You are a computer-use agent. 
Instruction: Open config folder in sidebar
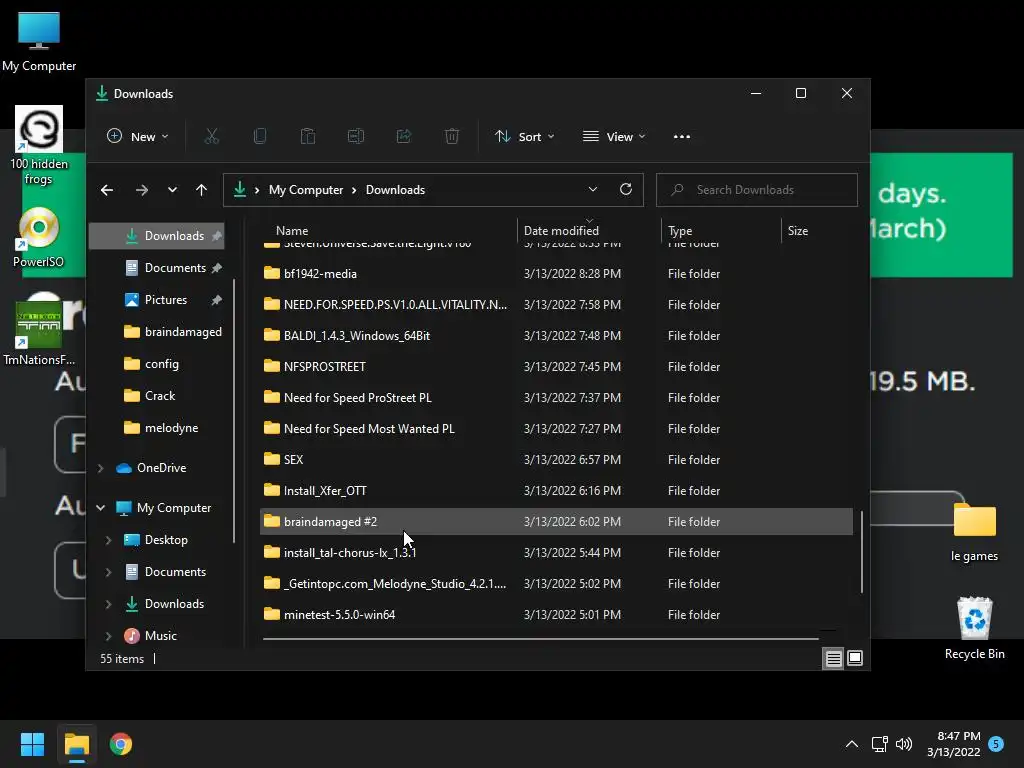(157, 364)
